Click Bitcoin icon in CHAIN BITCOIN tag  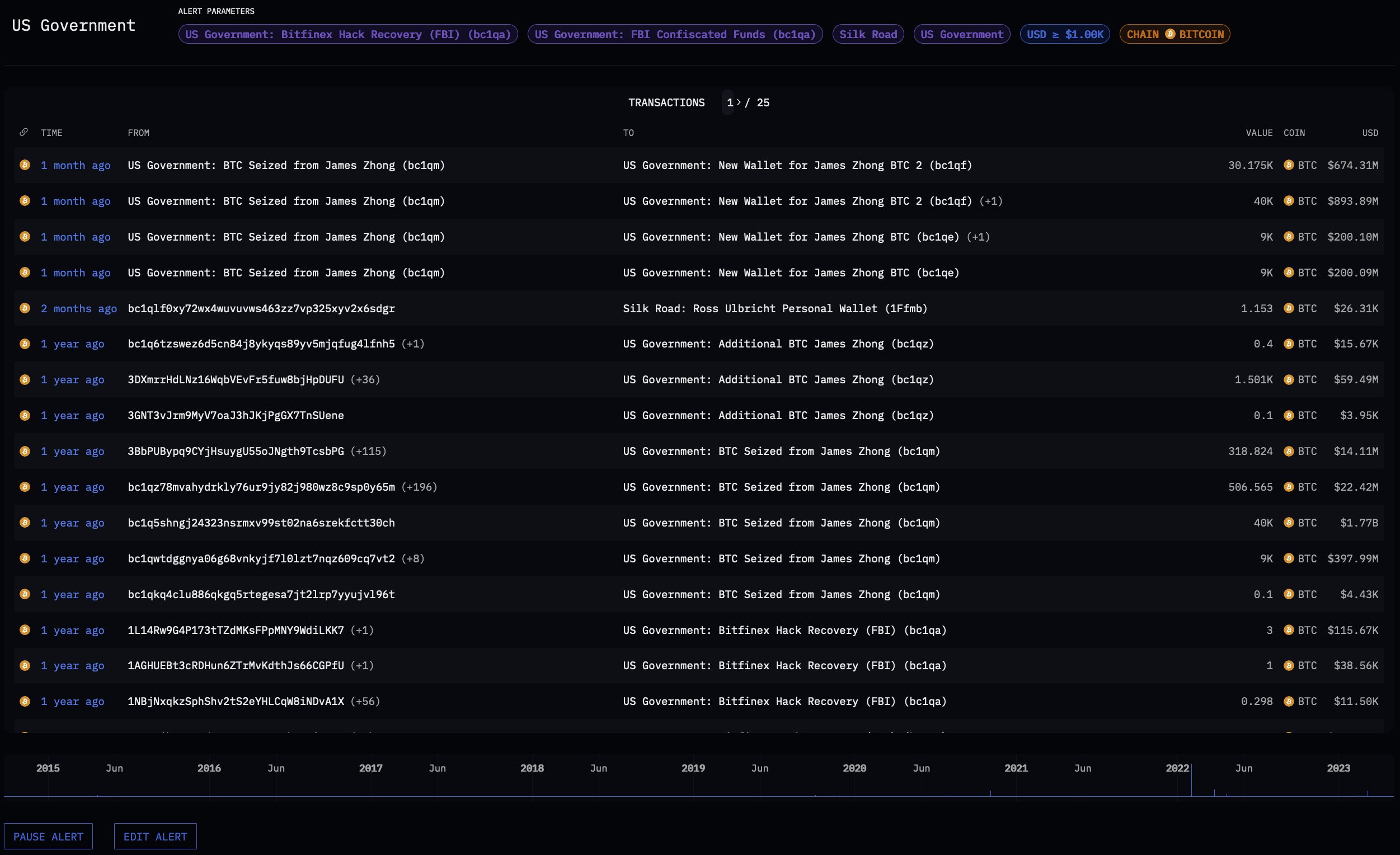pos(1169,34)
